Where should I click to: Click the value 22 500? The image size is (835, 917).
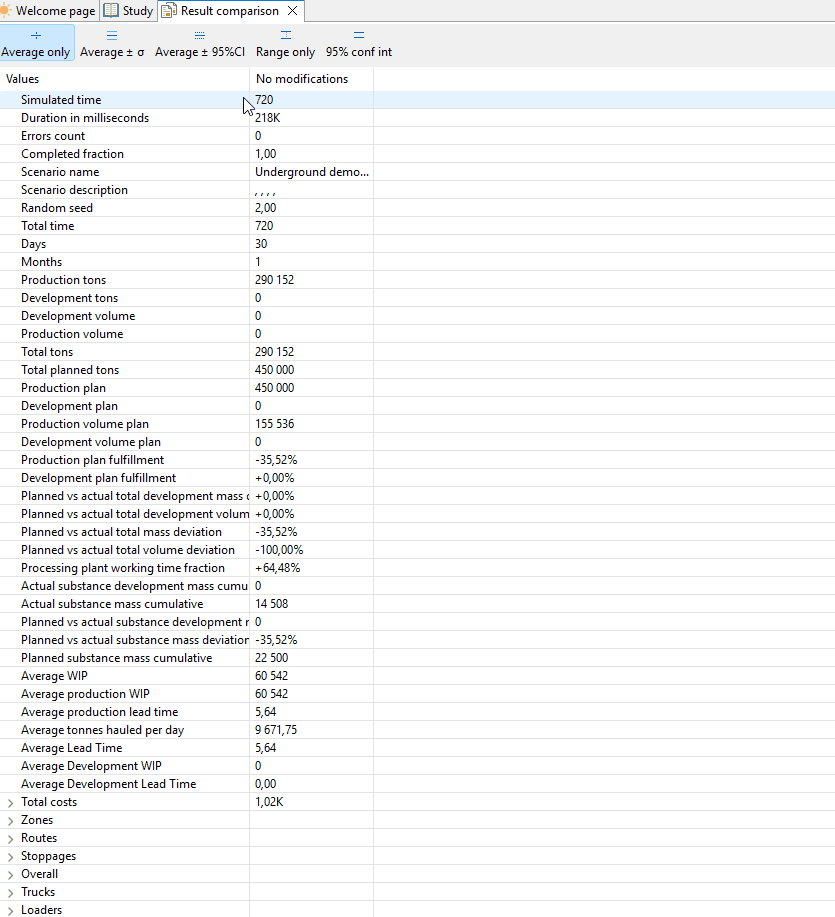click(271, 659)
